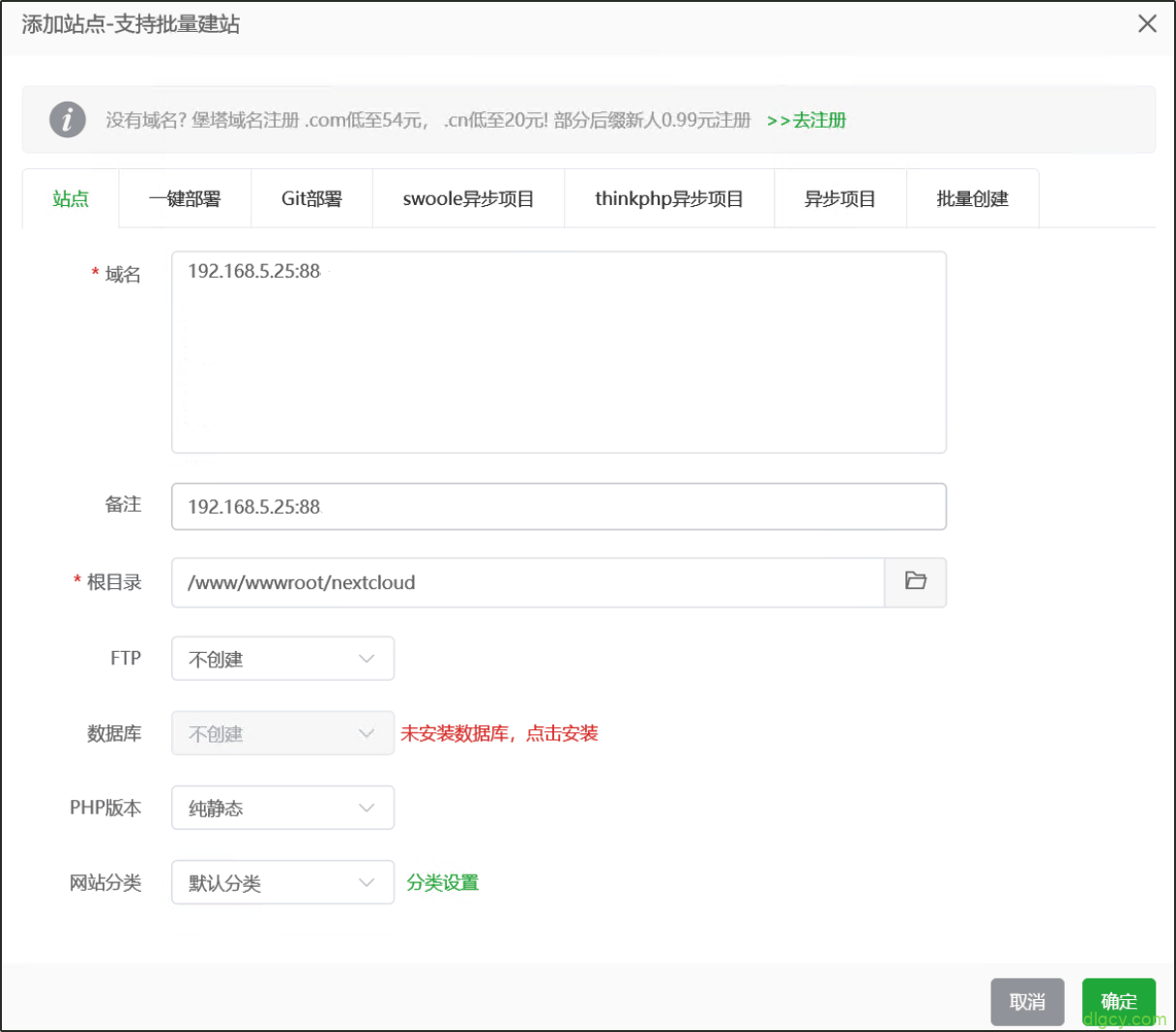The height and width of the screenshot is (1032, 1176).
Task: Open the 分类设置 link
Action: click(x=443, y=882)
